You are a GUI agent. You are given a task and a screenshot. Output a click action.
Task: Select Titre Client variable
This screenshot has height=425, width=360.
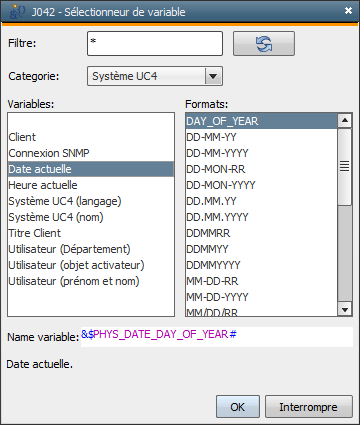(x=91, y=233)
